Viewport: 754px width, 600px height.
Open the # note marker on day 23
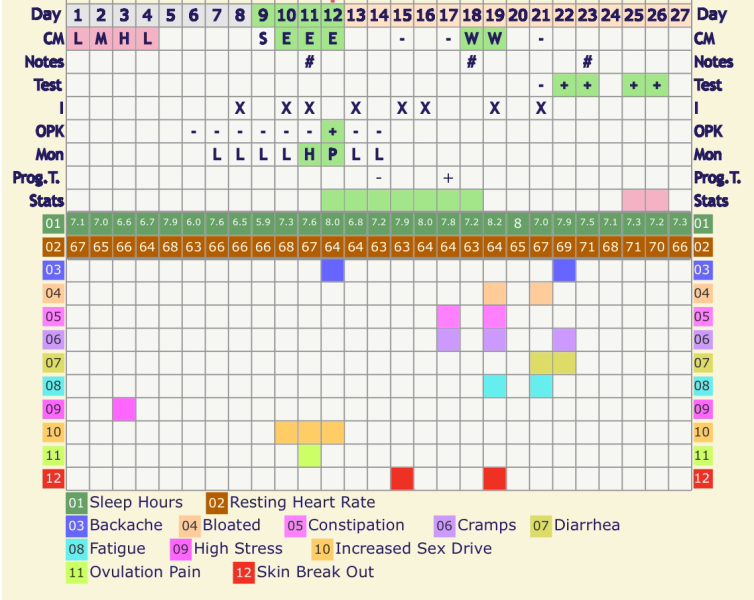pos(588,62)
